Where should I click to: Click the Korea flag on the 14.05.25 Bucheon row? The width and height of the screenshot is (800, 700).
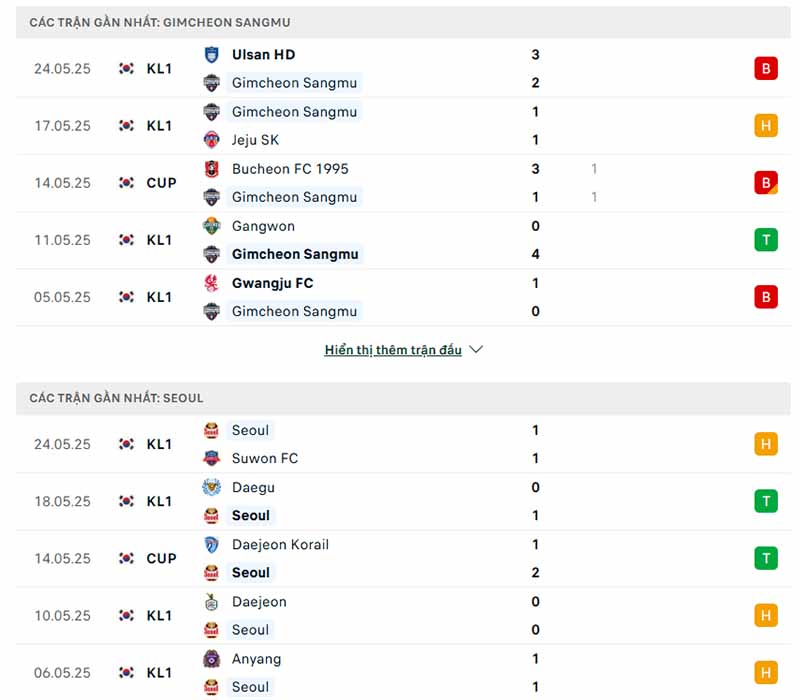(x=126, y=183)
